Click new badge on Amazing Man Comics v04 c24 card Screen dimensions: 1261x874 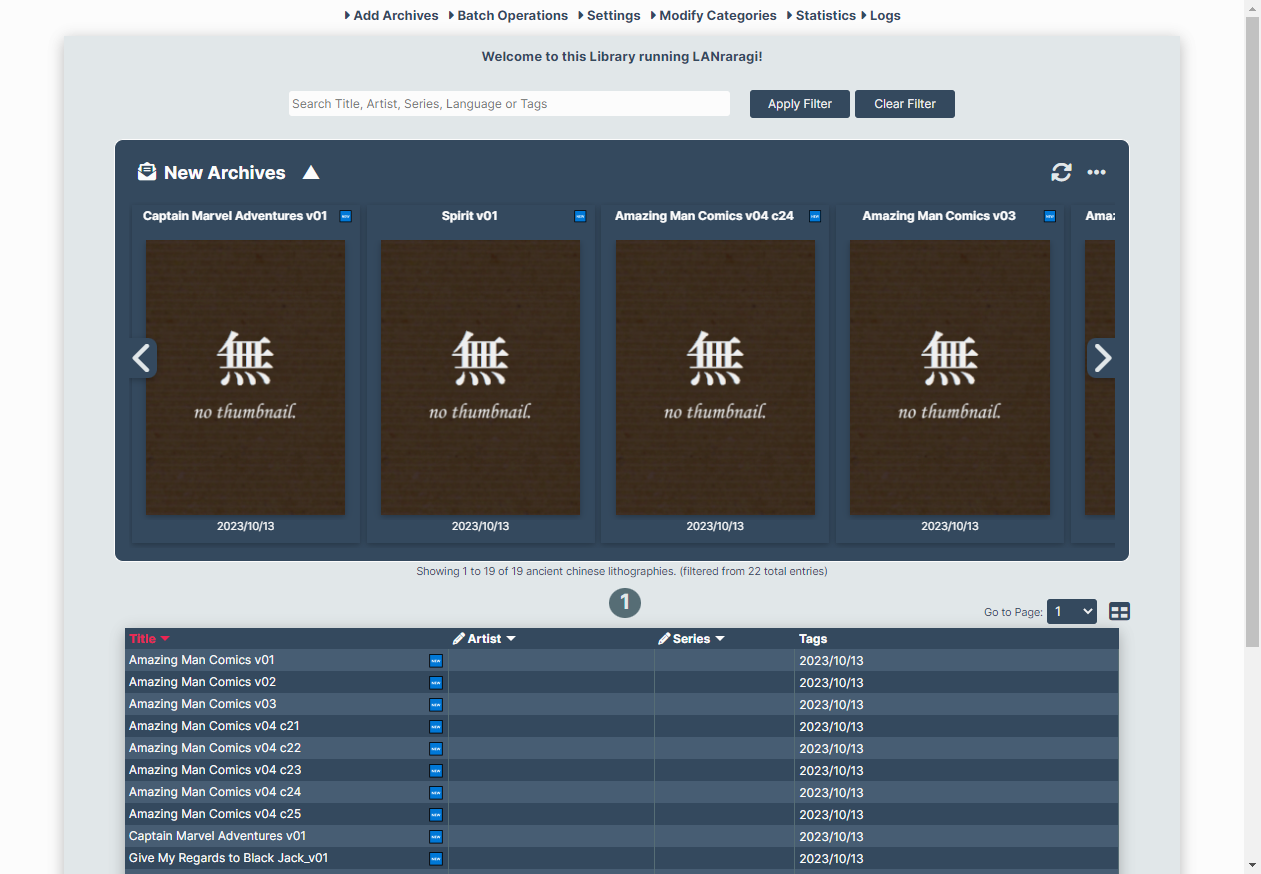(x=815, y=216)
